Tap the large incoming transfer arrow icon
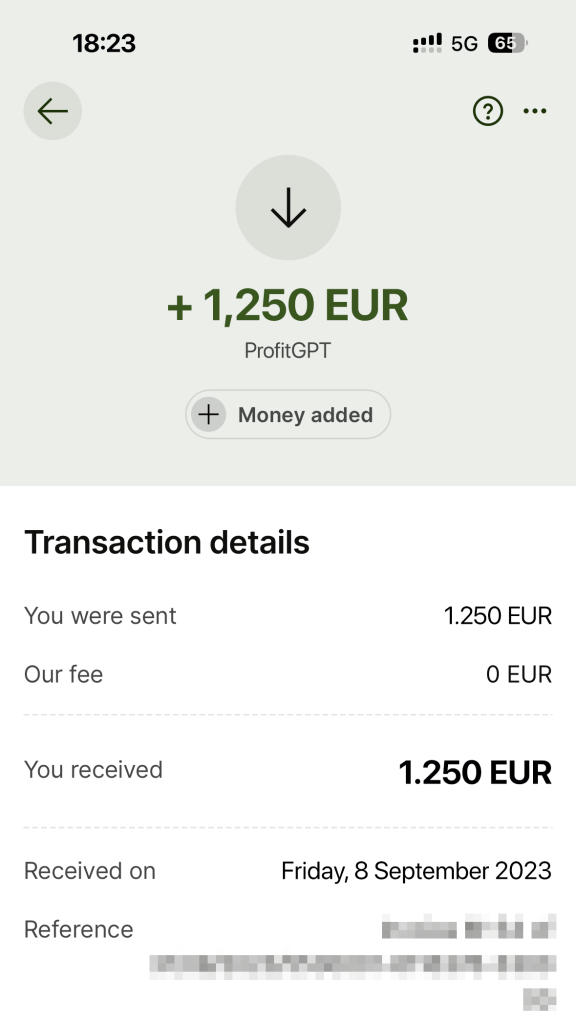 pyautogui.click(x=288, y=208)
